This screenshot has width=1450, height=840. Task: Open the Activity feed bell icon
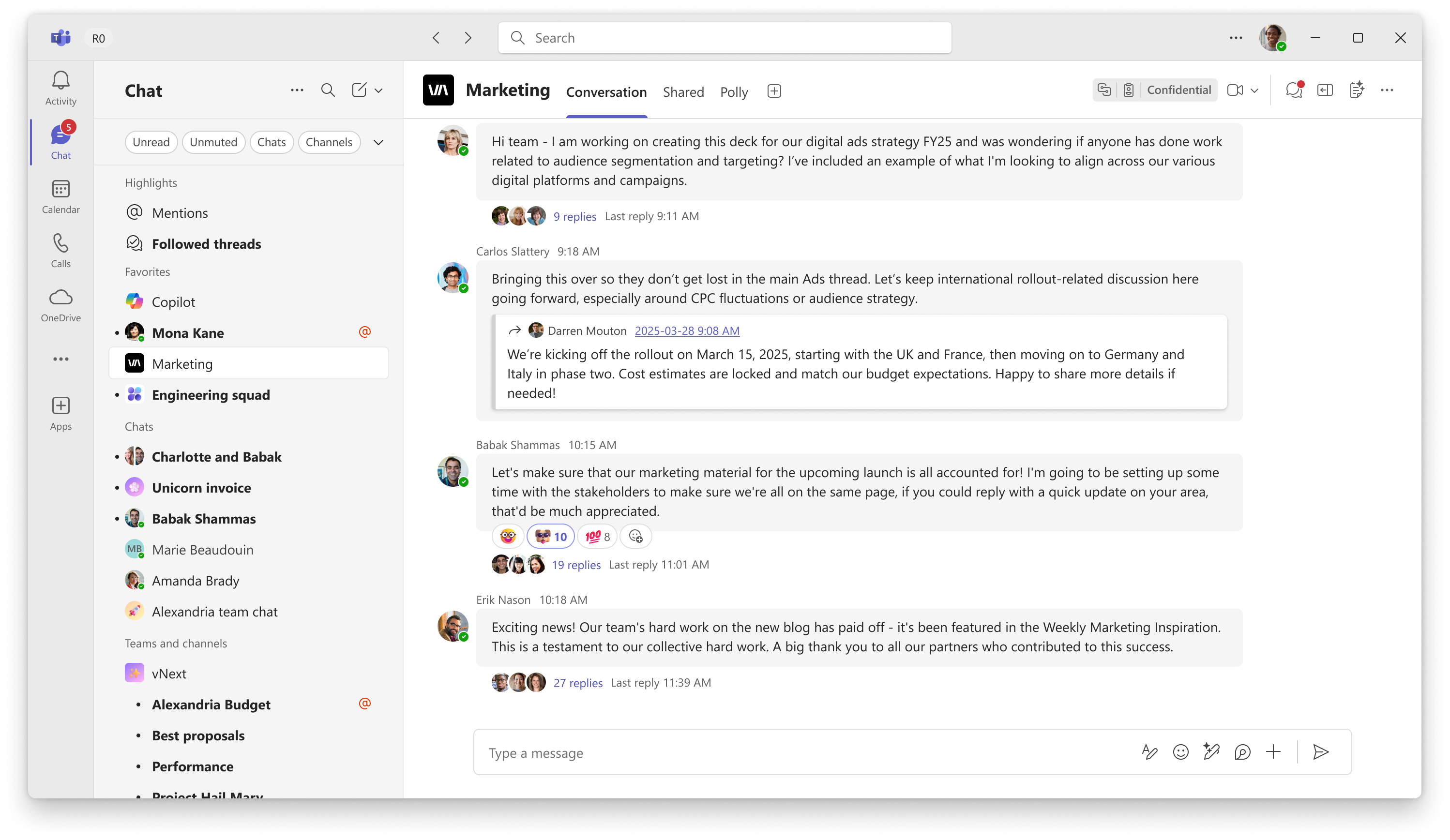[60, 80]
